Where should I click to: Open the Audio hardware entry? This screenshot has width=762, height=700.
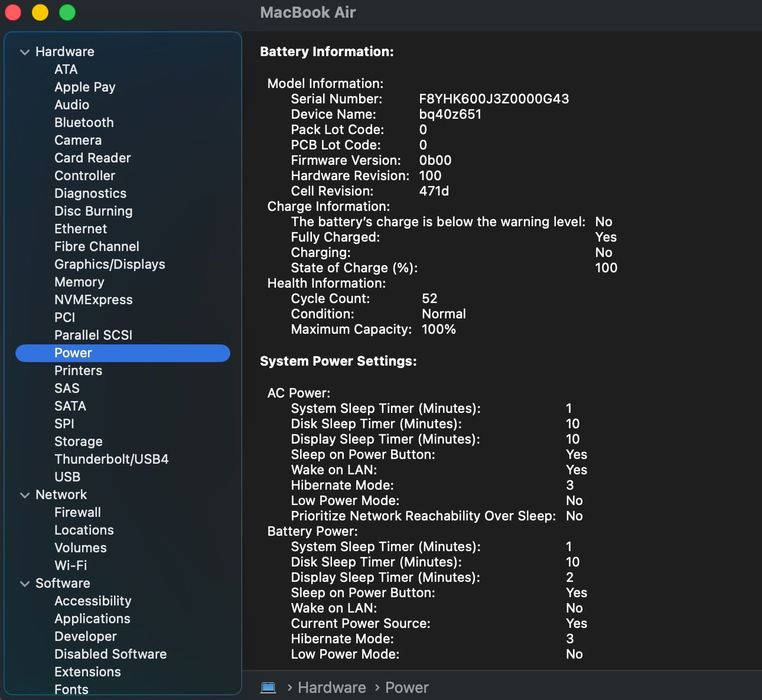(72, 105)
